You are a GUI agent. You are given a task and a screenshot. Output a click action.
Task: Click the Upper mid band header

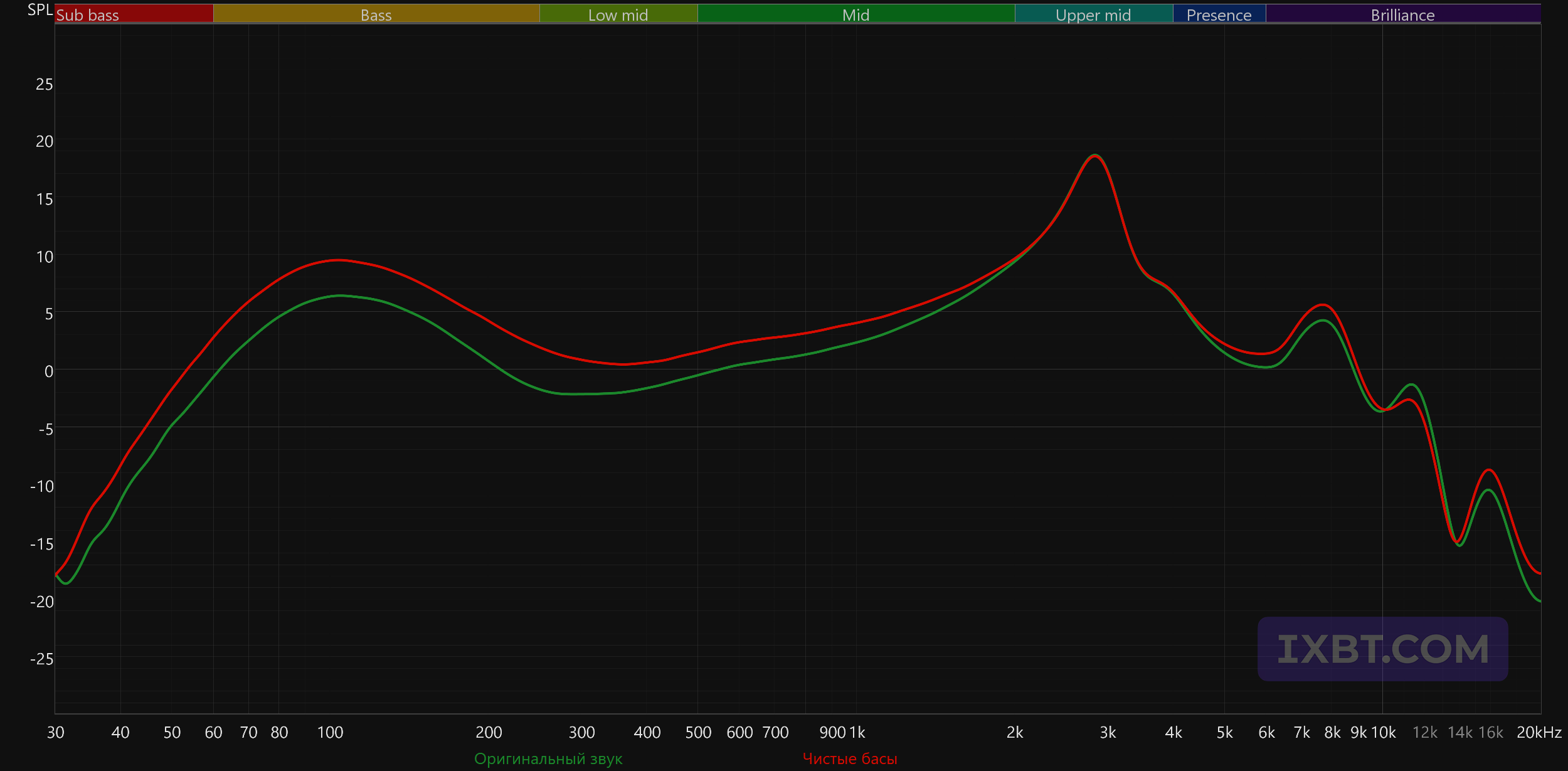1093,14
